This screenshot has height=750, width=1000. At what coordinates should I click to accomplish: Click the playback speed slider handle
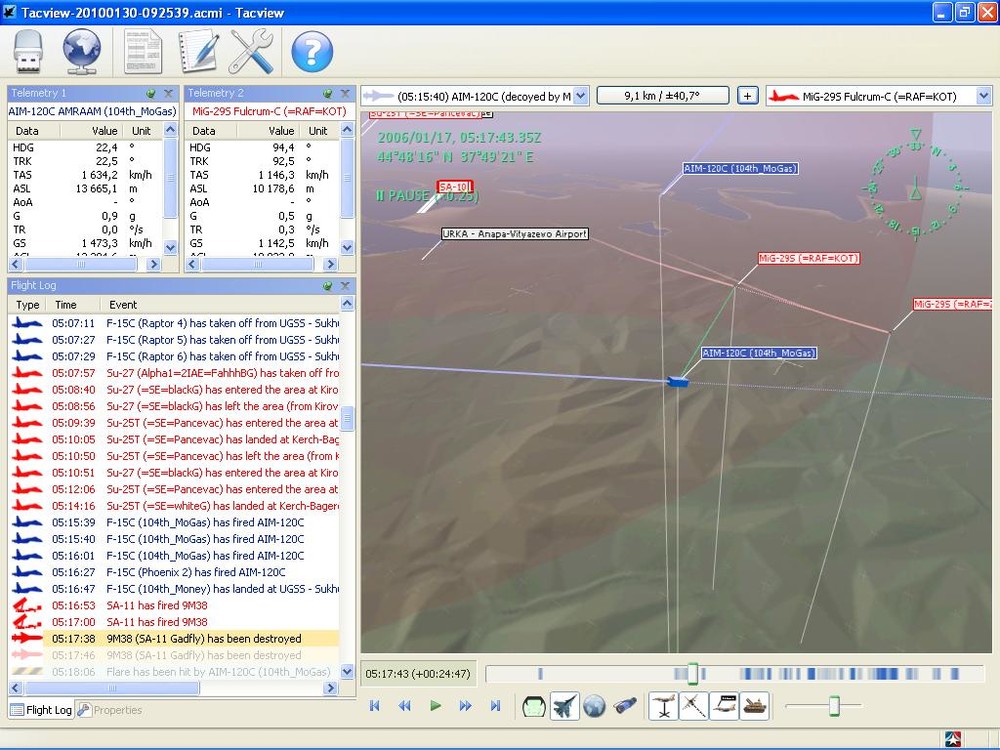tap(833, 706)
